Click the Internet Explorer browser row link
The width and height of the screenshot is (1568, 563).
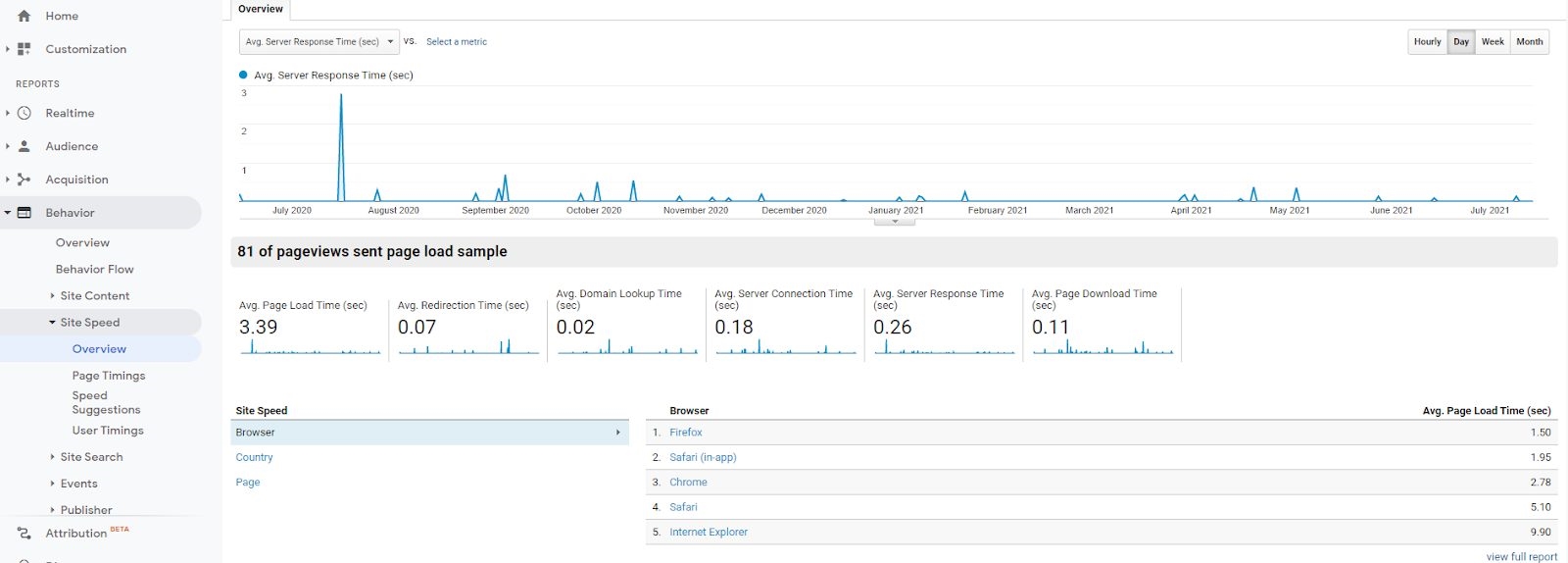pos(708,532)
